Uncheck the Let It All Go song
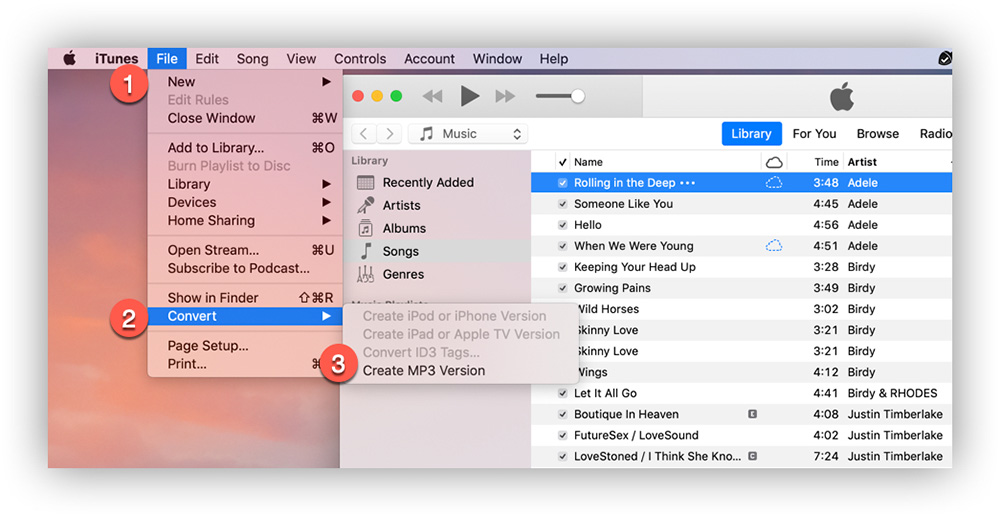The image size is (1001, 517). point(563,393)
